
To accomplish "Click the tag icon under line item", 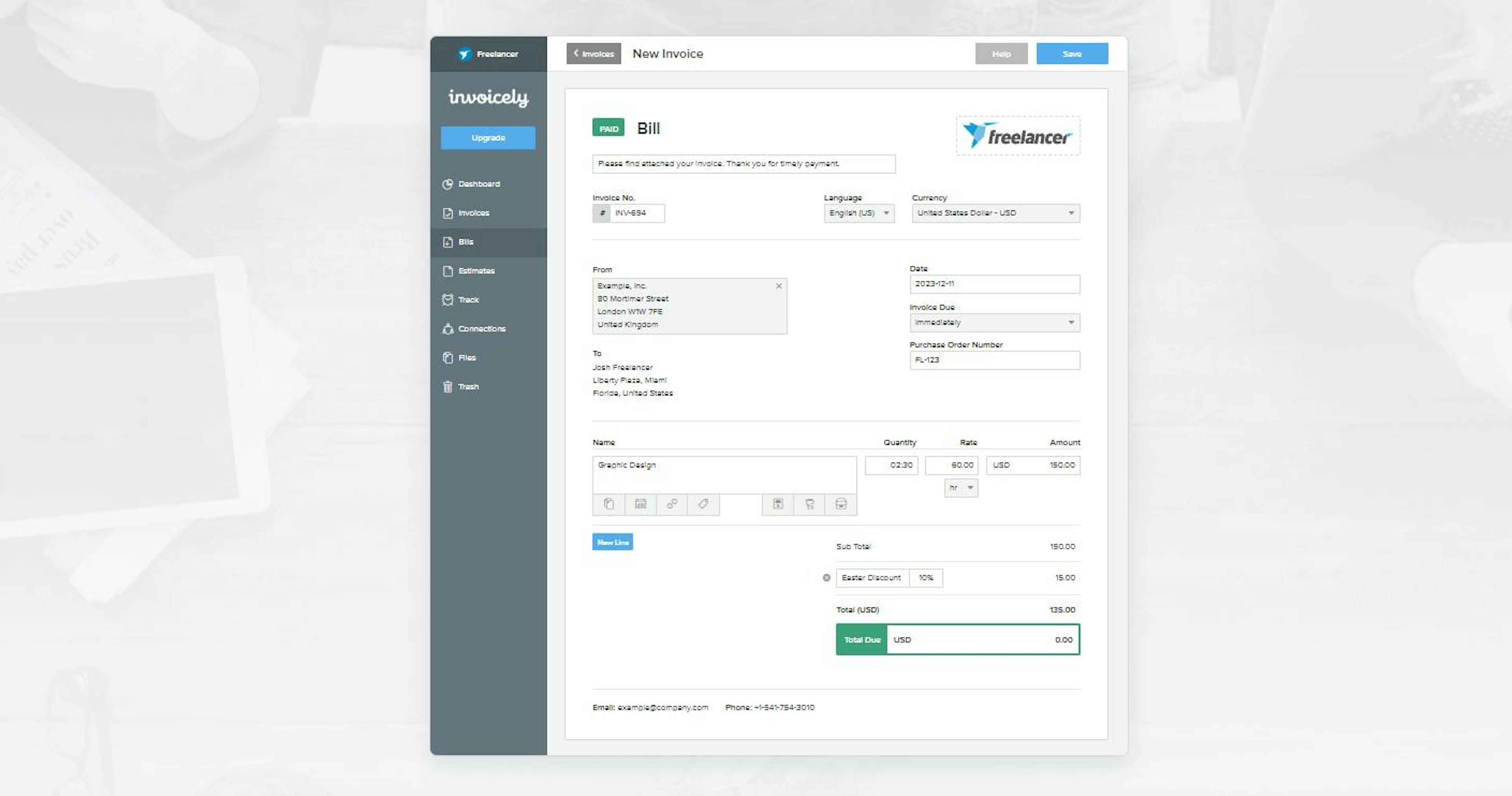I will pyautogui.click(x=703, y=504).
